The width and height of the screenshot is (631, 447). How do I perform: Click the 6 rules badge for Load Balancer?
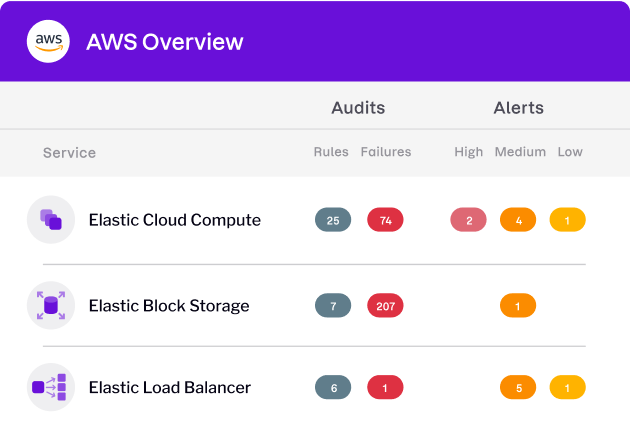333,387
